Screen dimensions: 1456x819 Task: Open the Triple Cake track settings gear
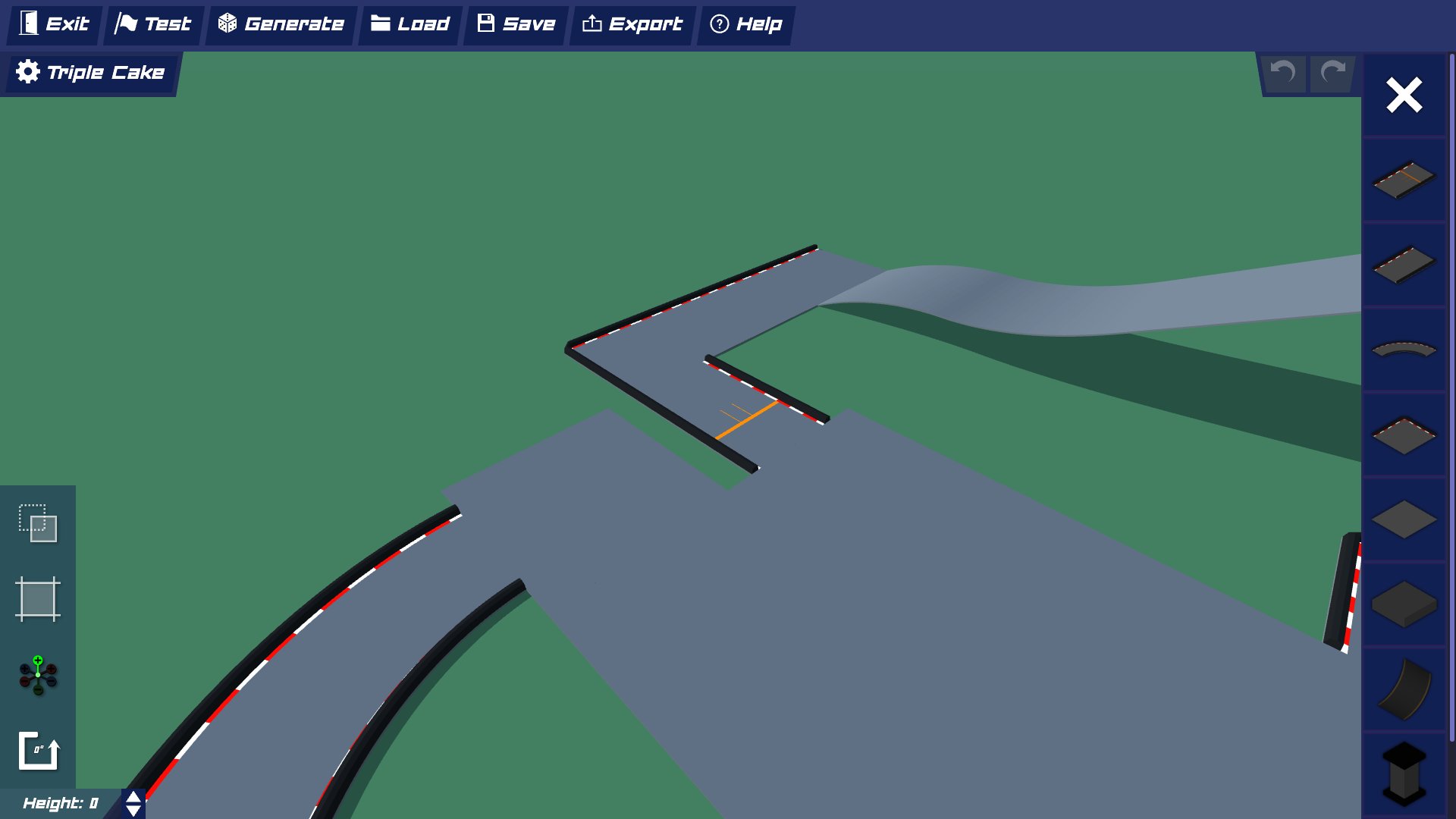28,72
